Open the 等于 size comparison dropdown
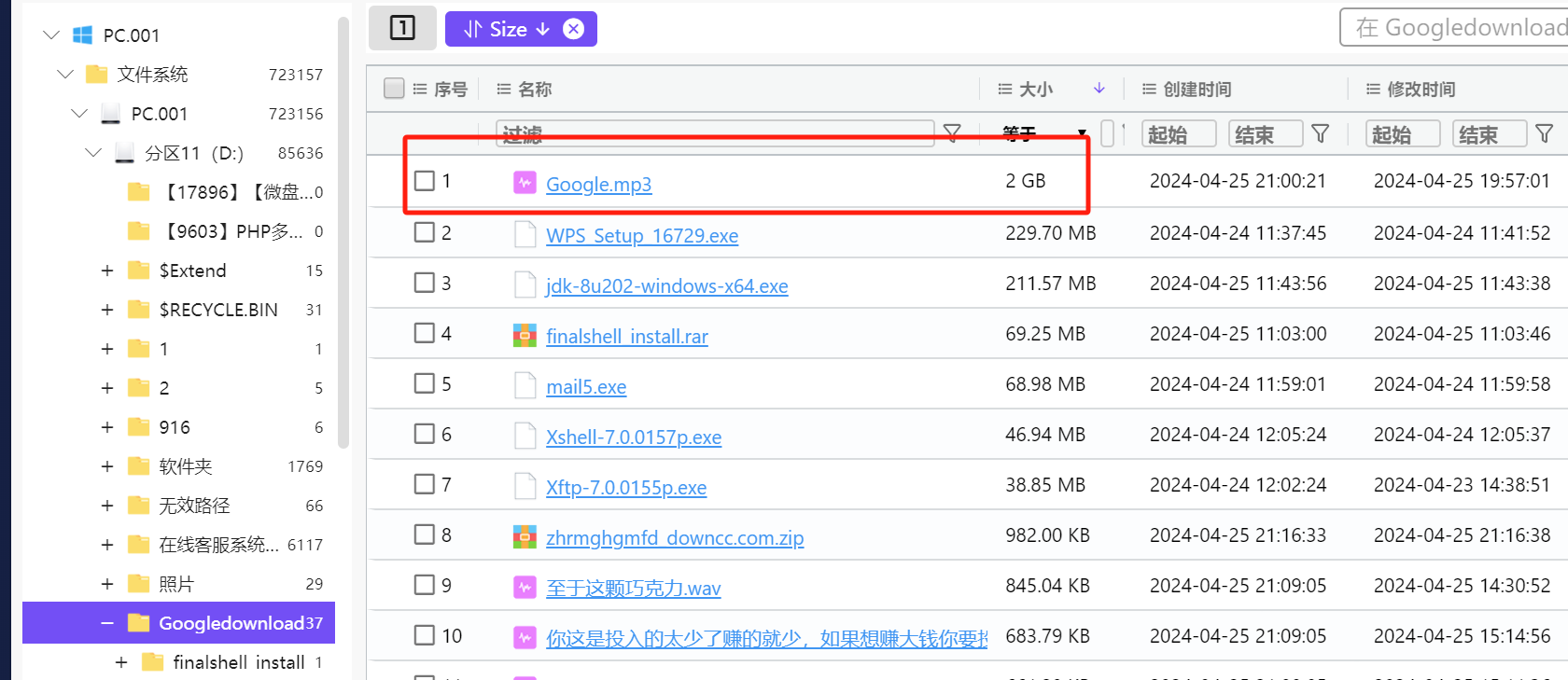Viewport: 1568px width, 680px height. [x=1044, y=133]
